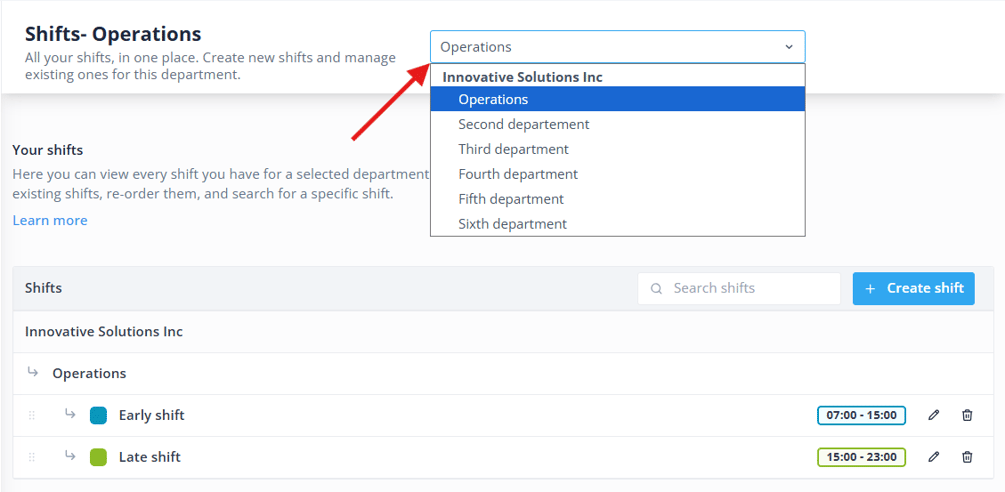Click the Your shifts heading

click(47, 151)
